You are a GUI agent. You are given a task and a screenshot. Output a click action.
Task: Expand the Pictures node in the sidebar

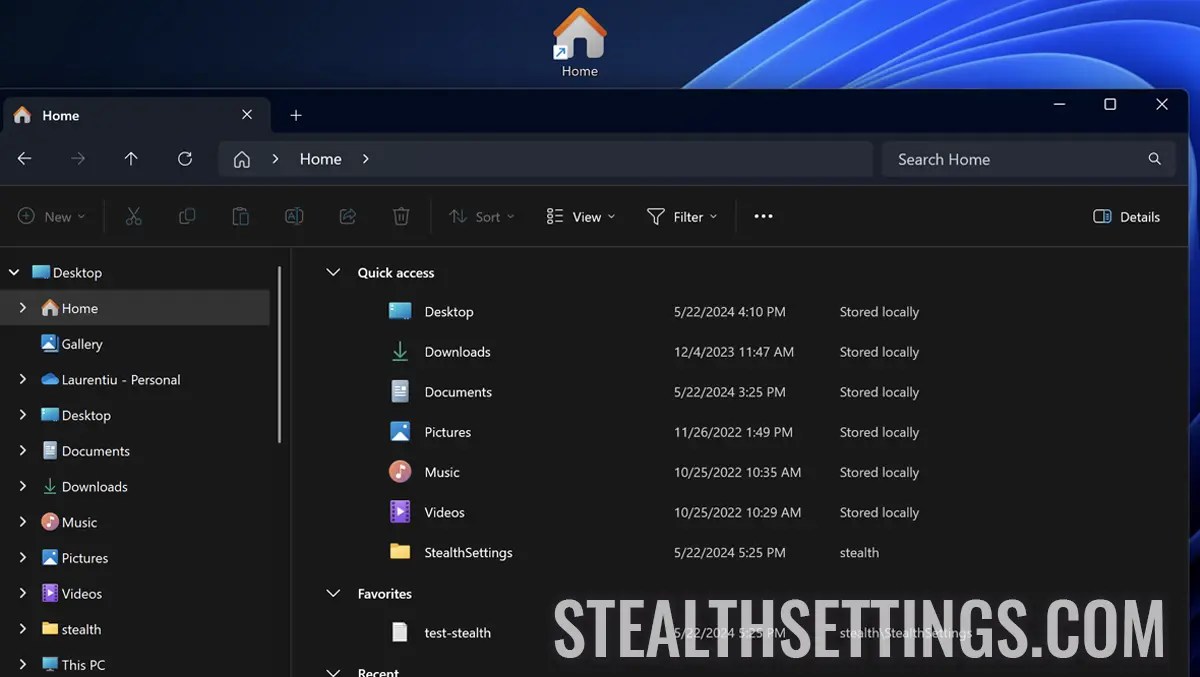coord(22,558)
